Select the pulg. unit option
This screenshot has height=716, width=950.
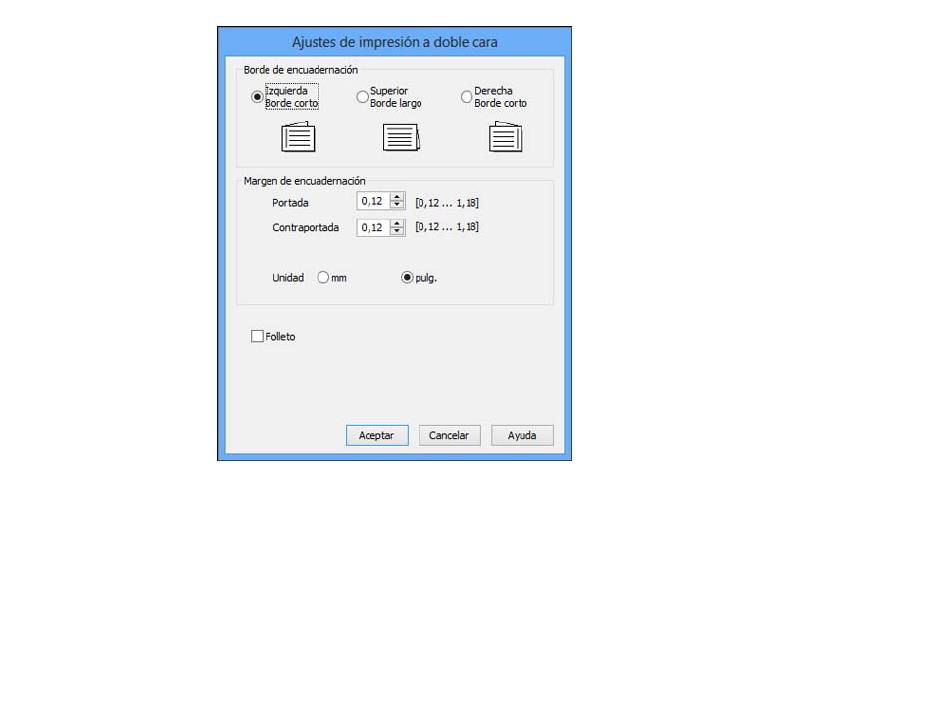pyautogui.click(x=407, y=278)
